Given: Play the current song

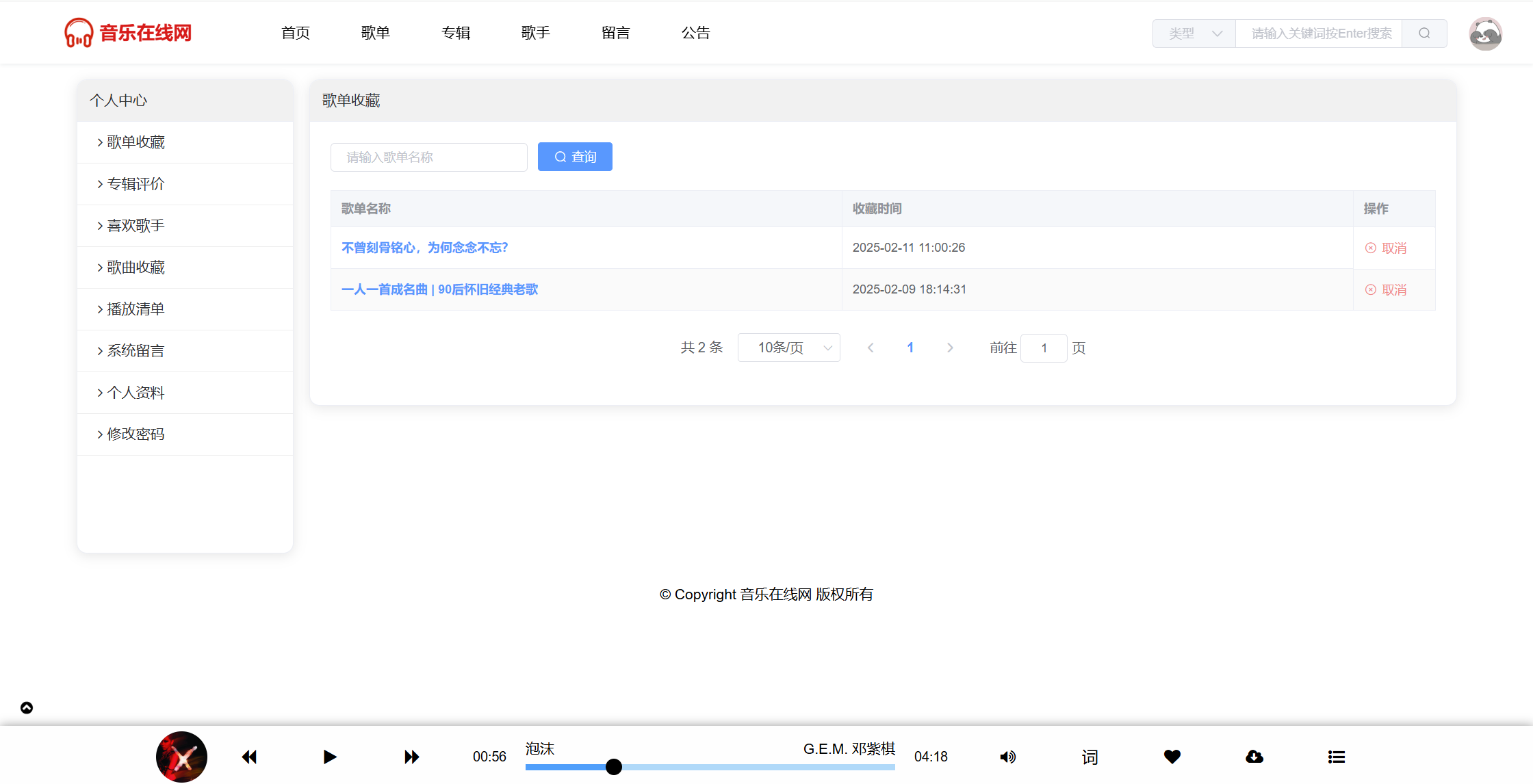Looking at the screenshot, I should coord(330,757).
